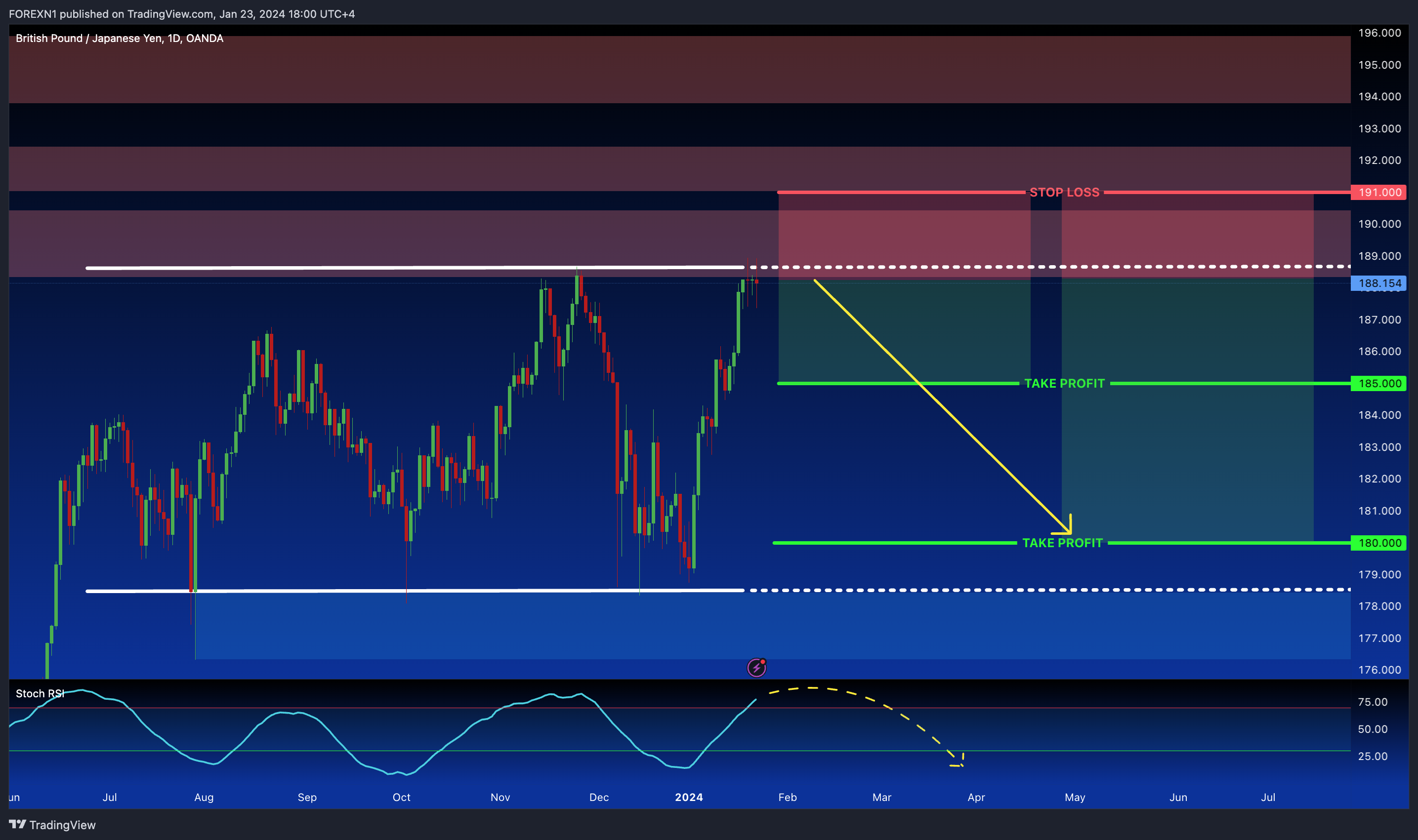
Task: Select the TAKE PROFIT label at 180.000
Action: pos(1062,543)
